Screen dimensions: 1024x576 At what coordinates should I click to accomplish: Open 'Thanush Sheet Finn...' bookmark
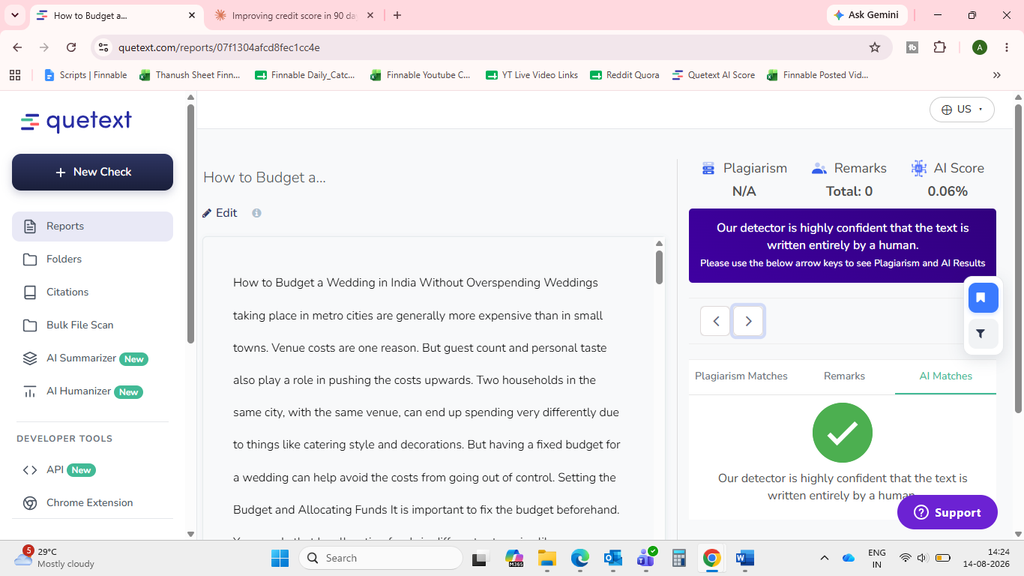[189, 75]
